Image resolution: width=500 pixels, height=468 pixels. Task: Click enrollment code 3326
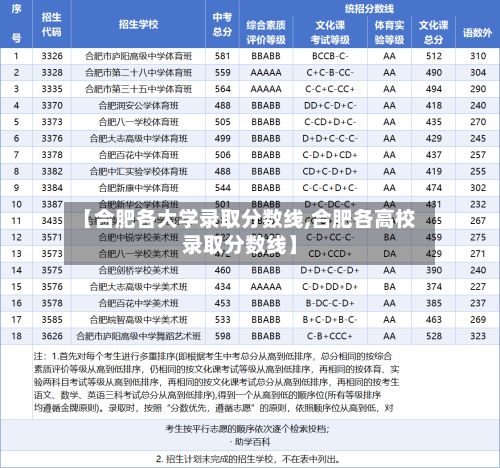pyautogui.click(x=52, y=56)
